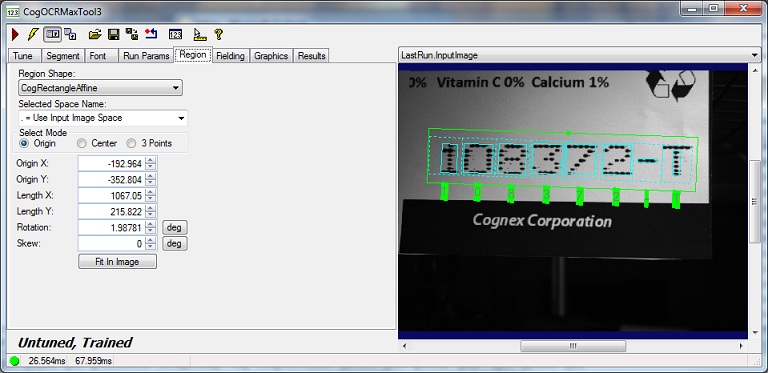Click the Origin X value field
Image resolution: width=768 pixels, height=373 pixels.
(112, 163)
